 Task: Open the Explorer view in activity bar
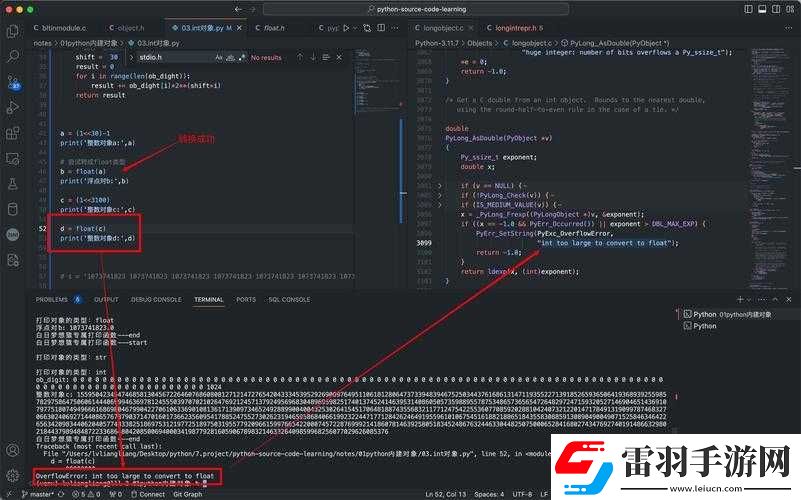[13, 31]
